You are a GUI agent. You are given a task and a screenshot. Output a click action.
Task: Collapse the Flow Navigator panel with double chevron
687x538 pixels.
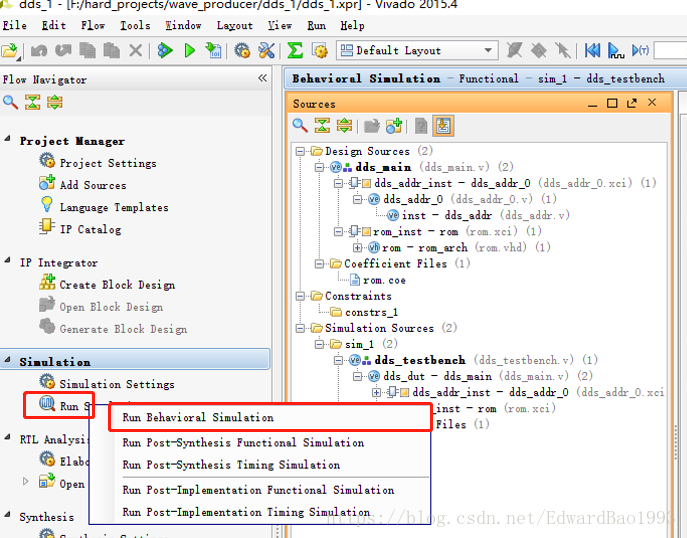(262, 78)
